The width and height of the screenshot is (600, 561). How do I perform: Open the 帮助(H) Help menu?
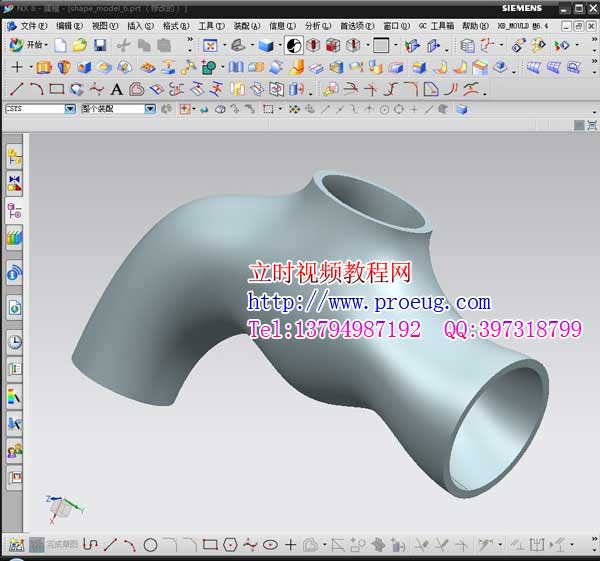475,26
